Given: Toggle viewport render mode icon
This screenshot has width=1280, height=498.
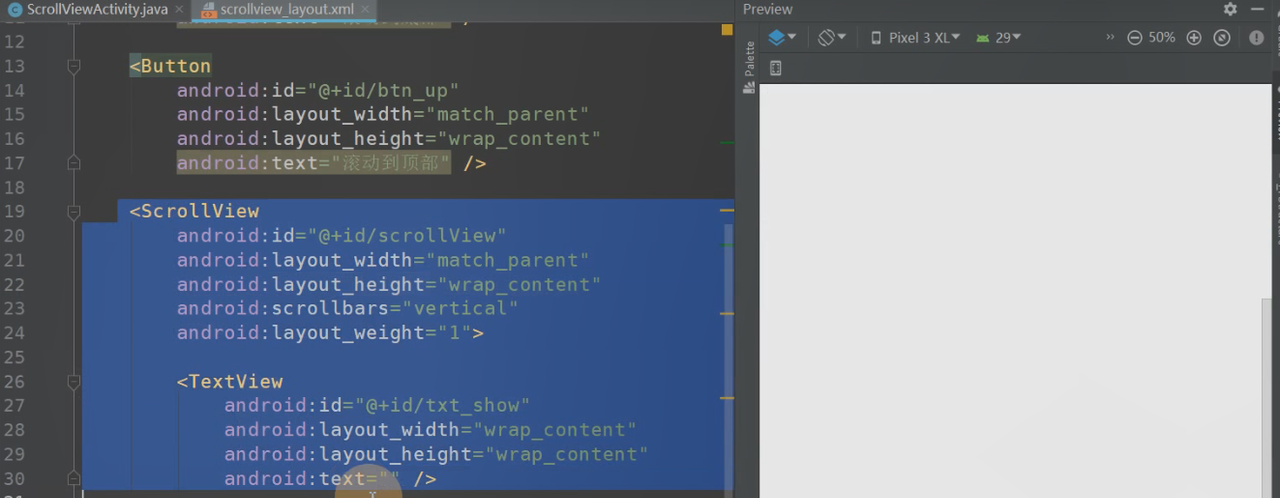Looking at the screenshot, I should coord(775,68).
